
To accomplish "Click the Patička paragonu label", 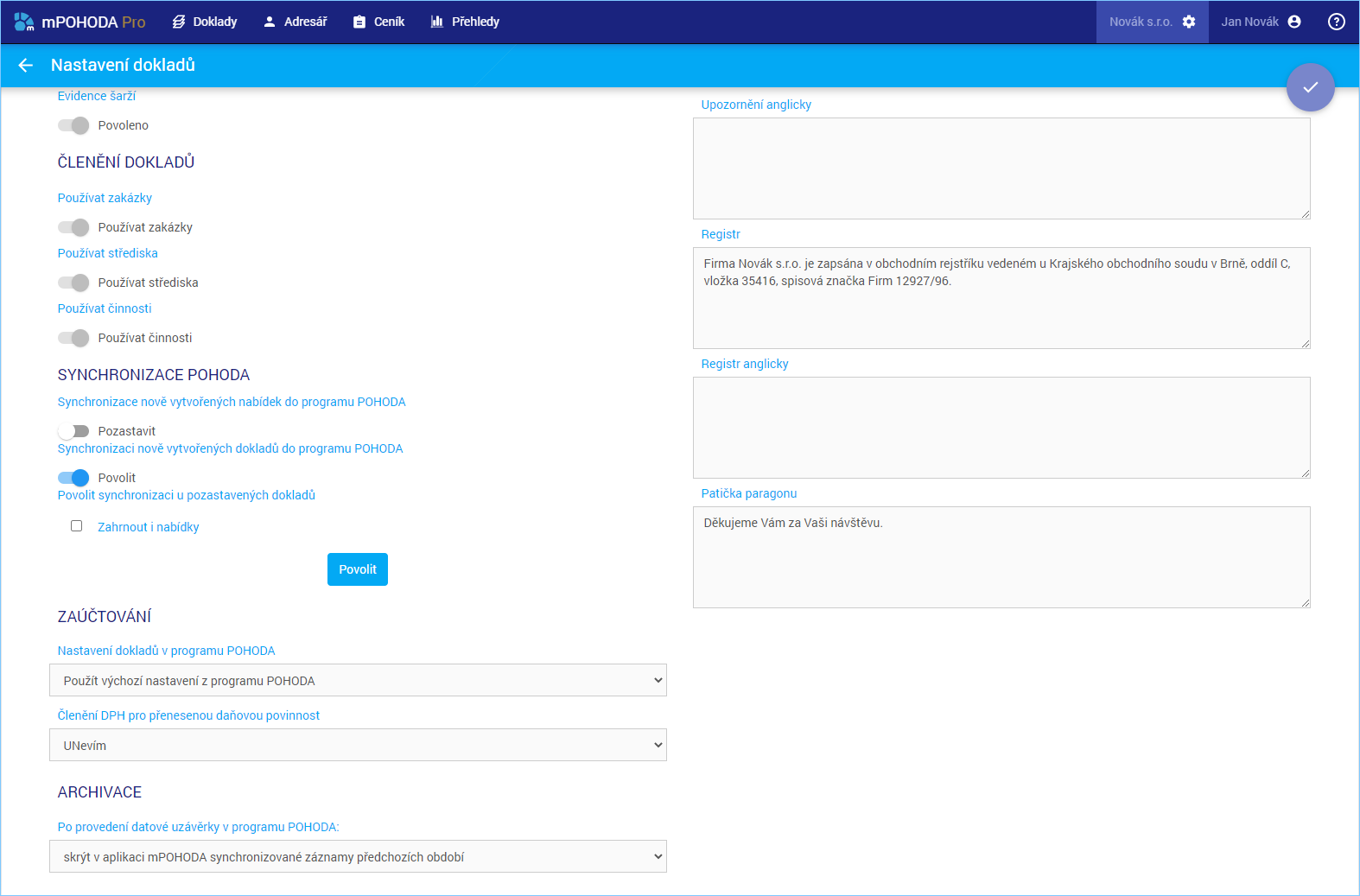I will coord(749,493).
